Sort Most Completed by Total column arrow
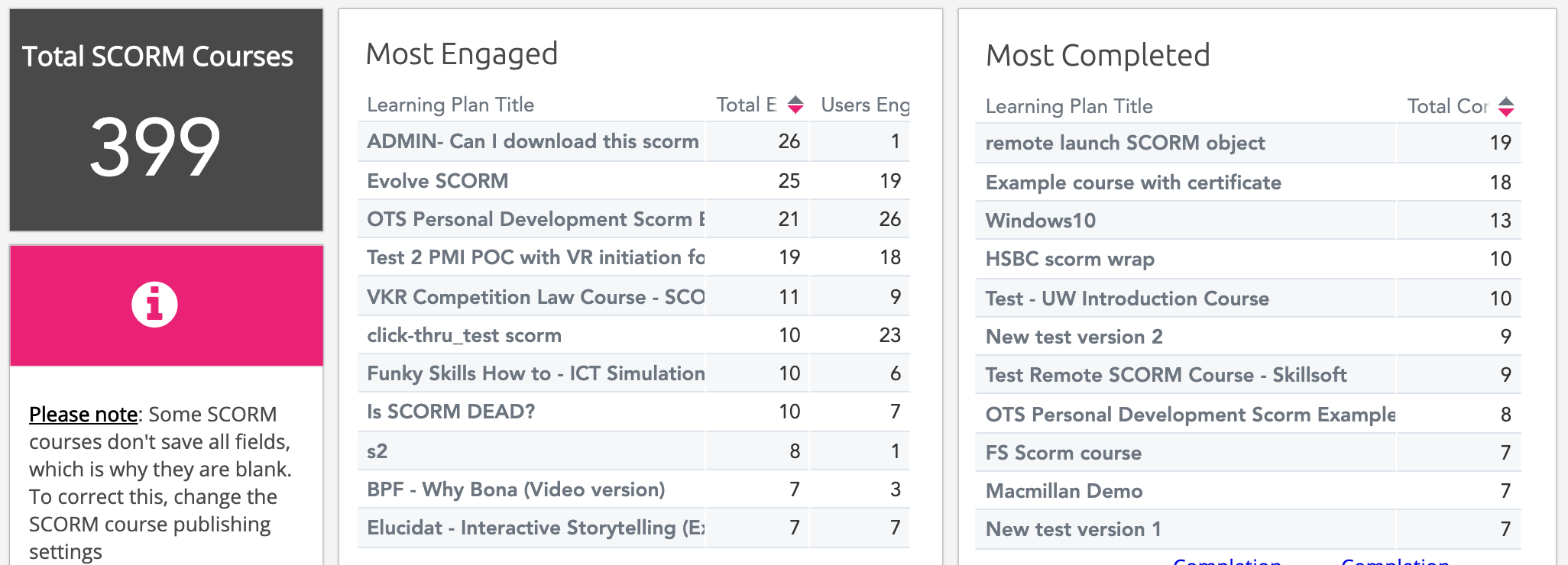This screenshot has height=565, width=1568. click(x=1505, y=106)
